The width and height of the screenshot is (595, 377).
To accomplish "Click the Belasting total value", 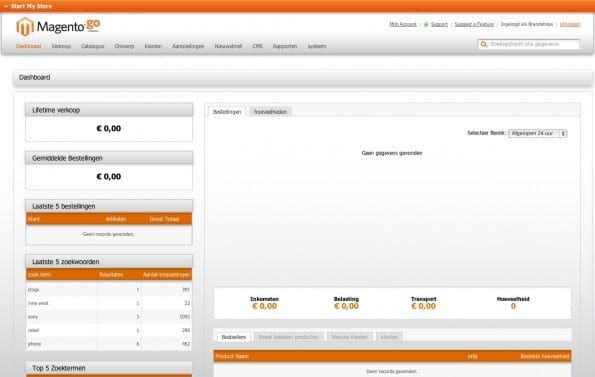I will [x=346, y=306].
